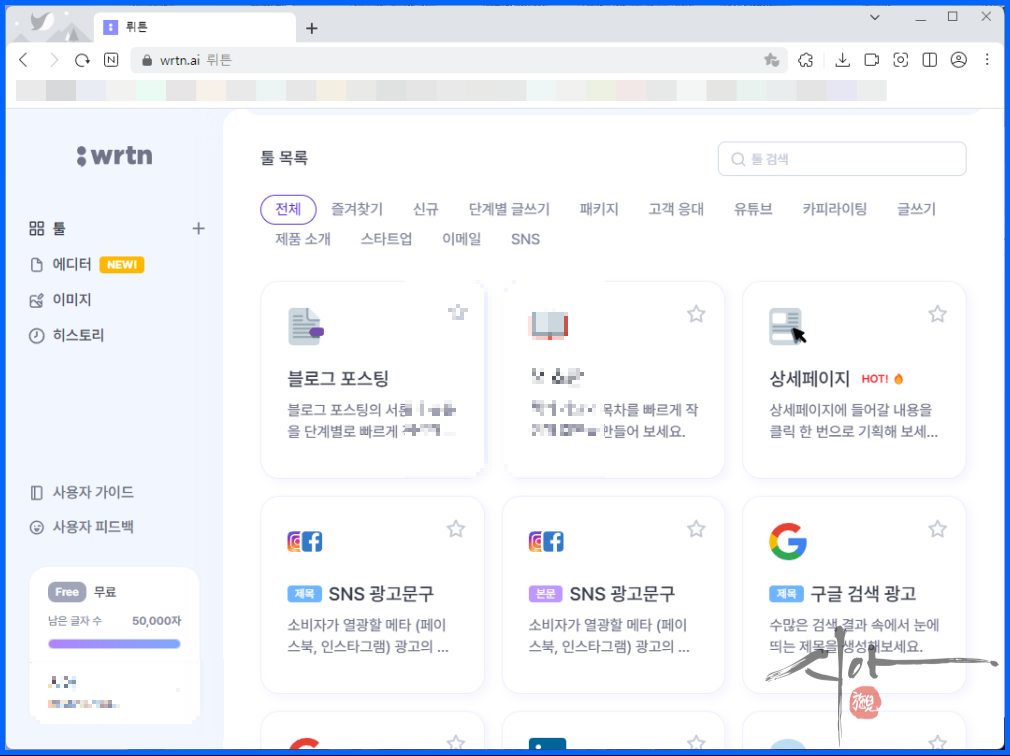Select the 글쓰기 tab
Screen dimensions: 1010x756
click(917, 209)
